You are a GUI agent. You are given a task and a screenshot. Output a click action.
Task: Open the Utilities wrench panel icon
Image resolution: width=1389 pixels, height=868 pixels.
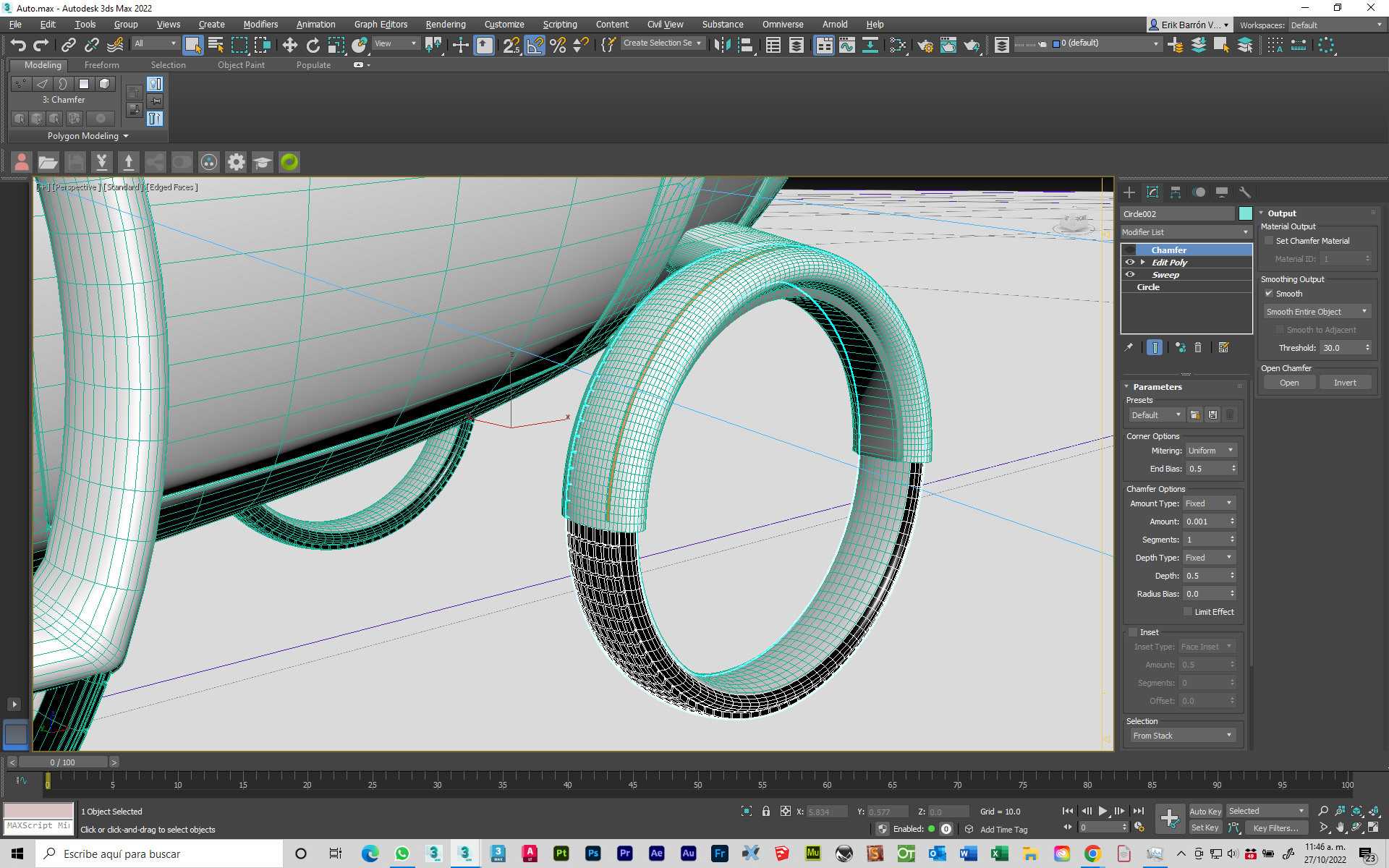tap(1245, 192)
